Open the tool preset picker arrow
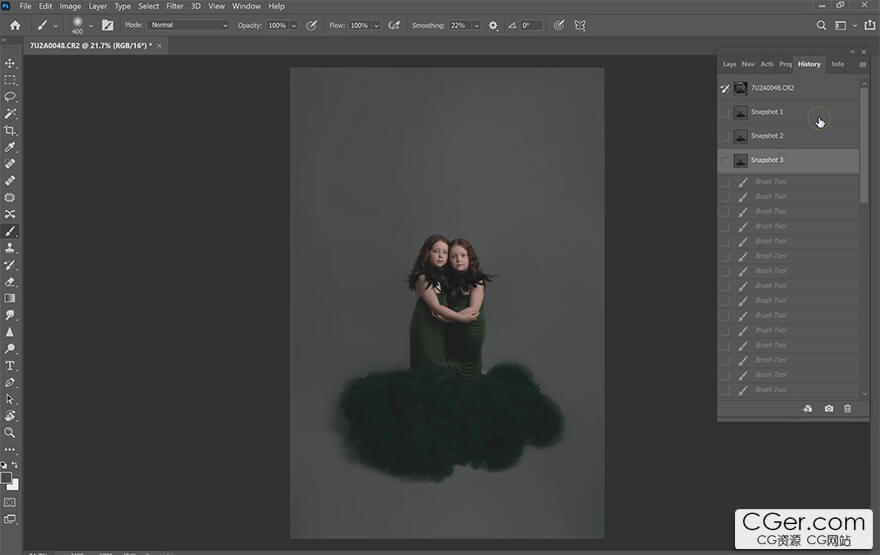 (x=56, y=26)
